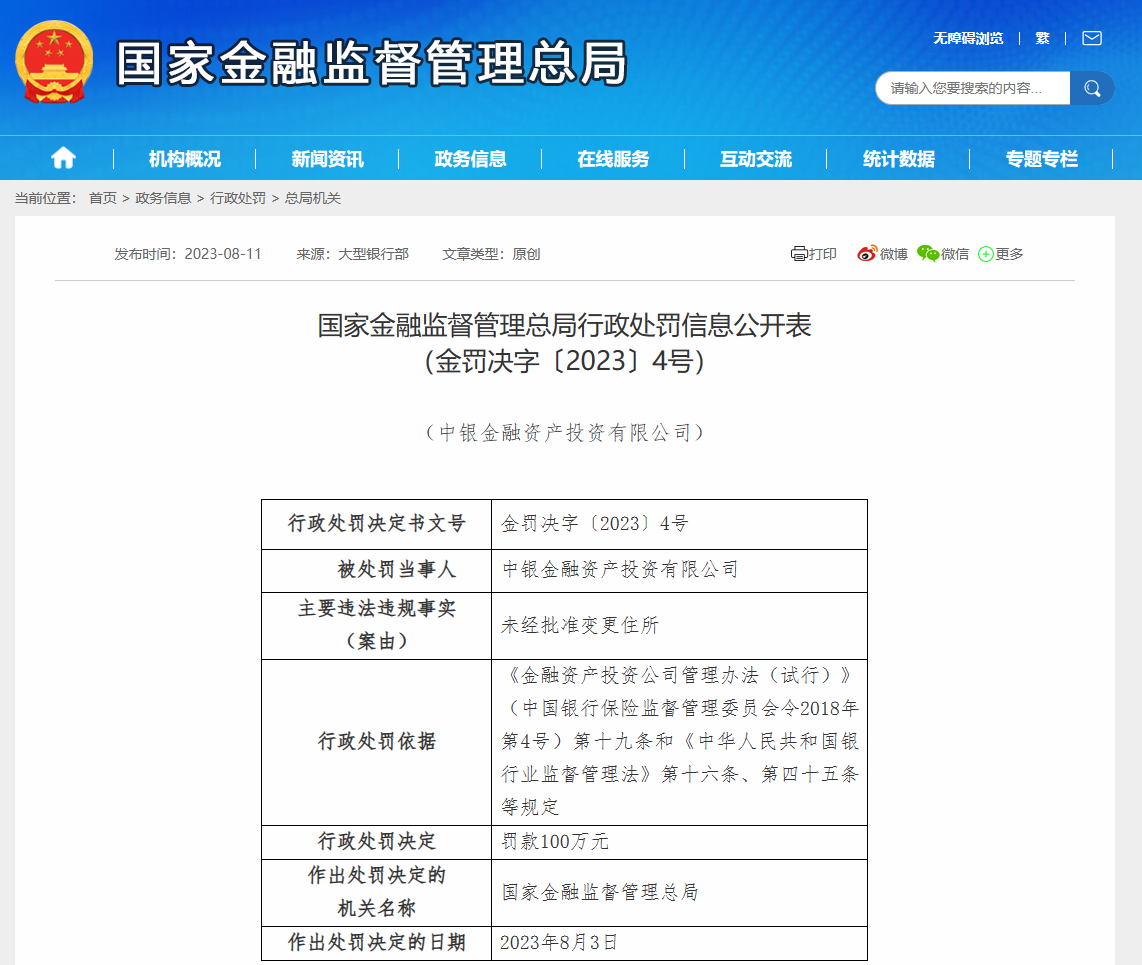Click the source text 大型银行部
The height and width of the screenshot is (965, 1142).
(374, 253)
